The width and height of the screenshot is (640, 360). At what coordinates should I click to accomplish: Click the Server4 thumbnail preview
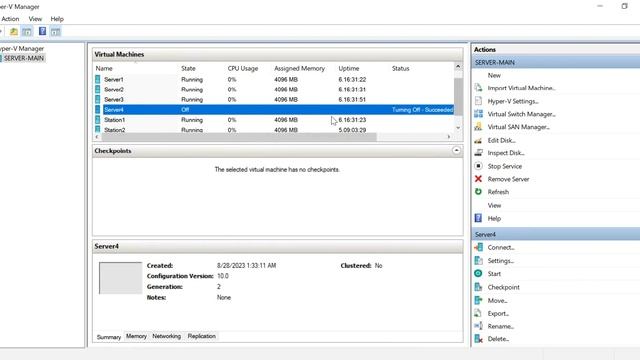(120, 278)
